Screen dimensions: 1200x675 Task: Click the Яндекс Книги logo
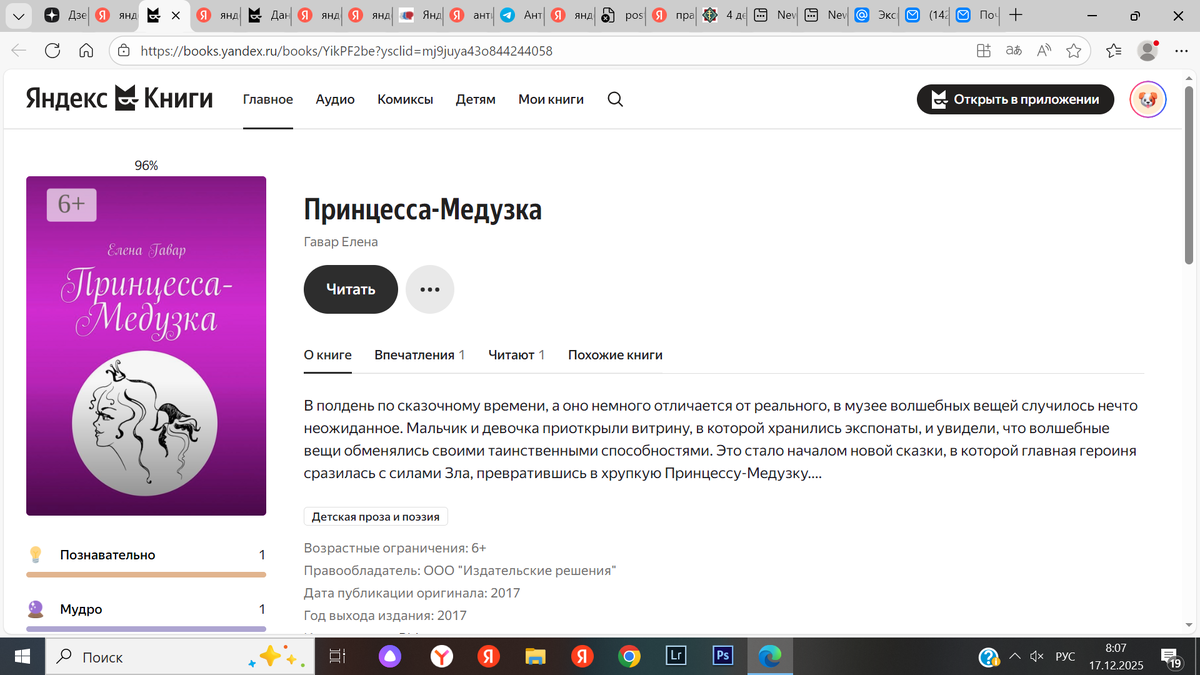(119, 98)
